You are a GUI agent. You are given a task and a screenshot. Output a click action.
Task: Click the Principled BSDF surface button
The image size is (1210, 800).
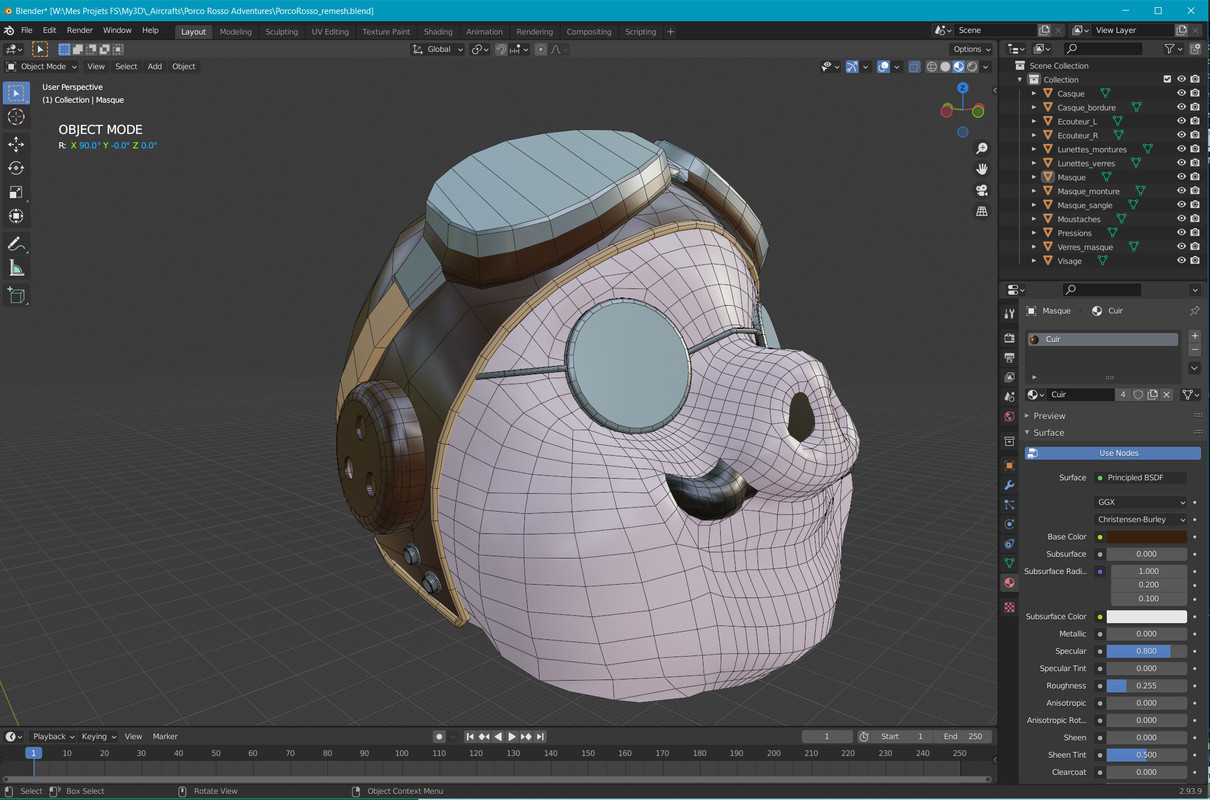pos(1140,478)
